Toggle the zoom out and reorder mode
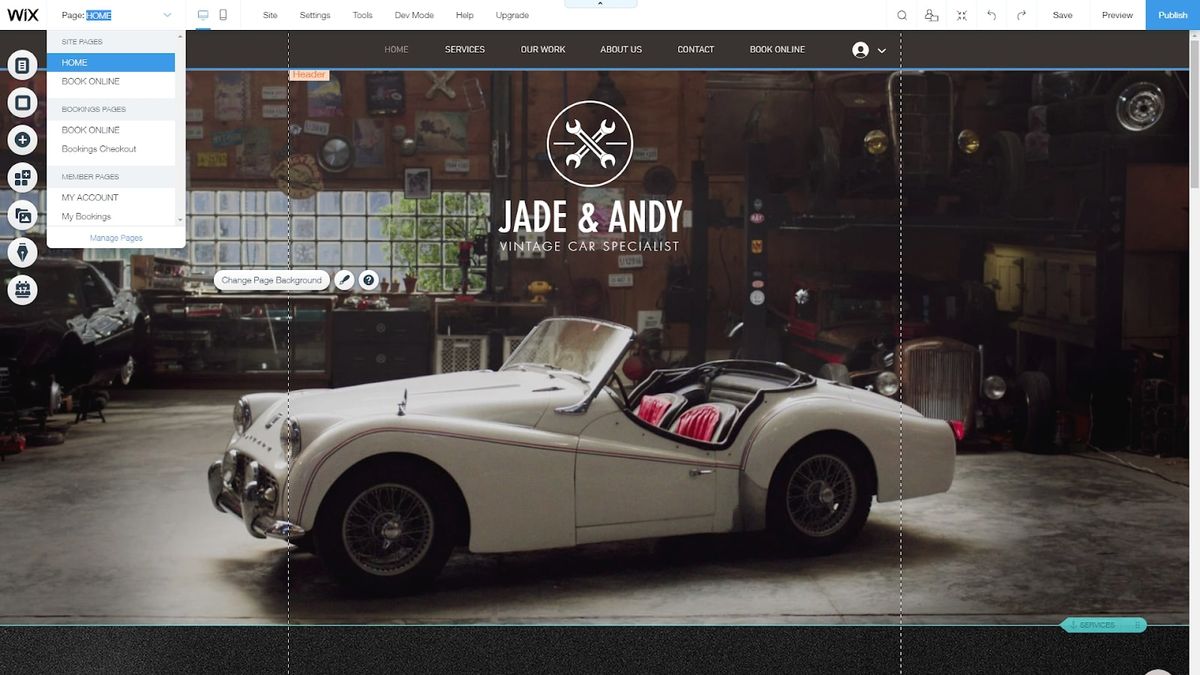The height and width of the screenshot is (675, 1200). pyautogui.click(x=961, y=14)
